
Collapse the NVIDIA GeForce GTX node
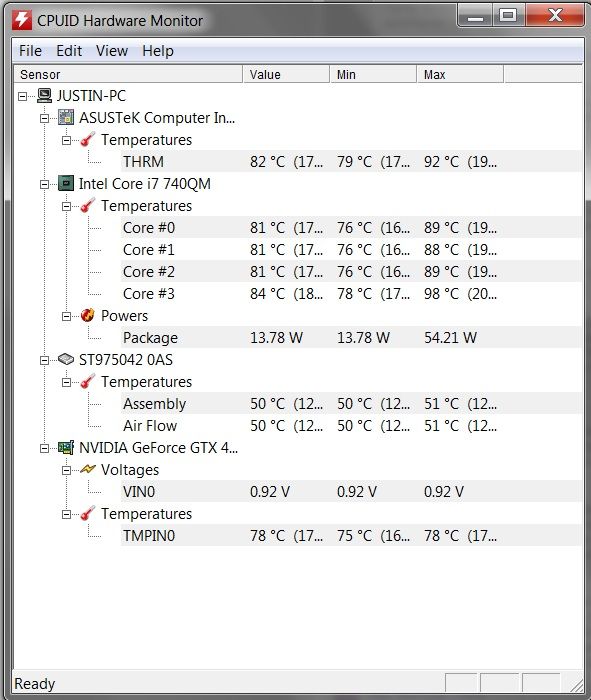pyautogui.click(x=44, y=448)
